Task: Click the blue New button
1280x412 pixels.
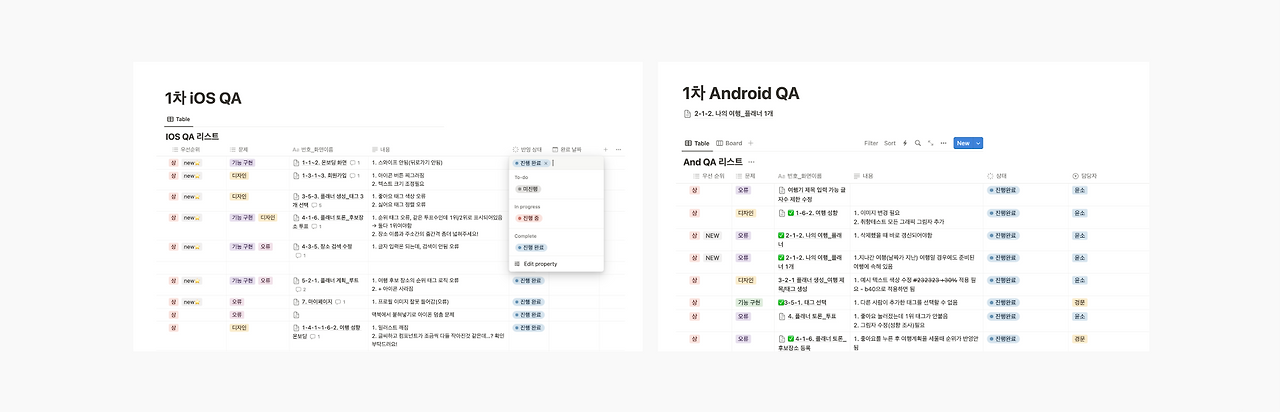Action: coord(963,143)
